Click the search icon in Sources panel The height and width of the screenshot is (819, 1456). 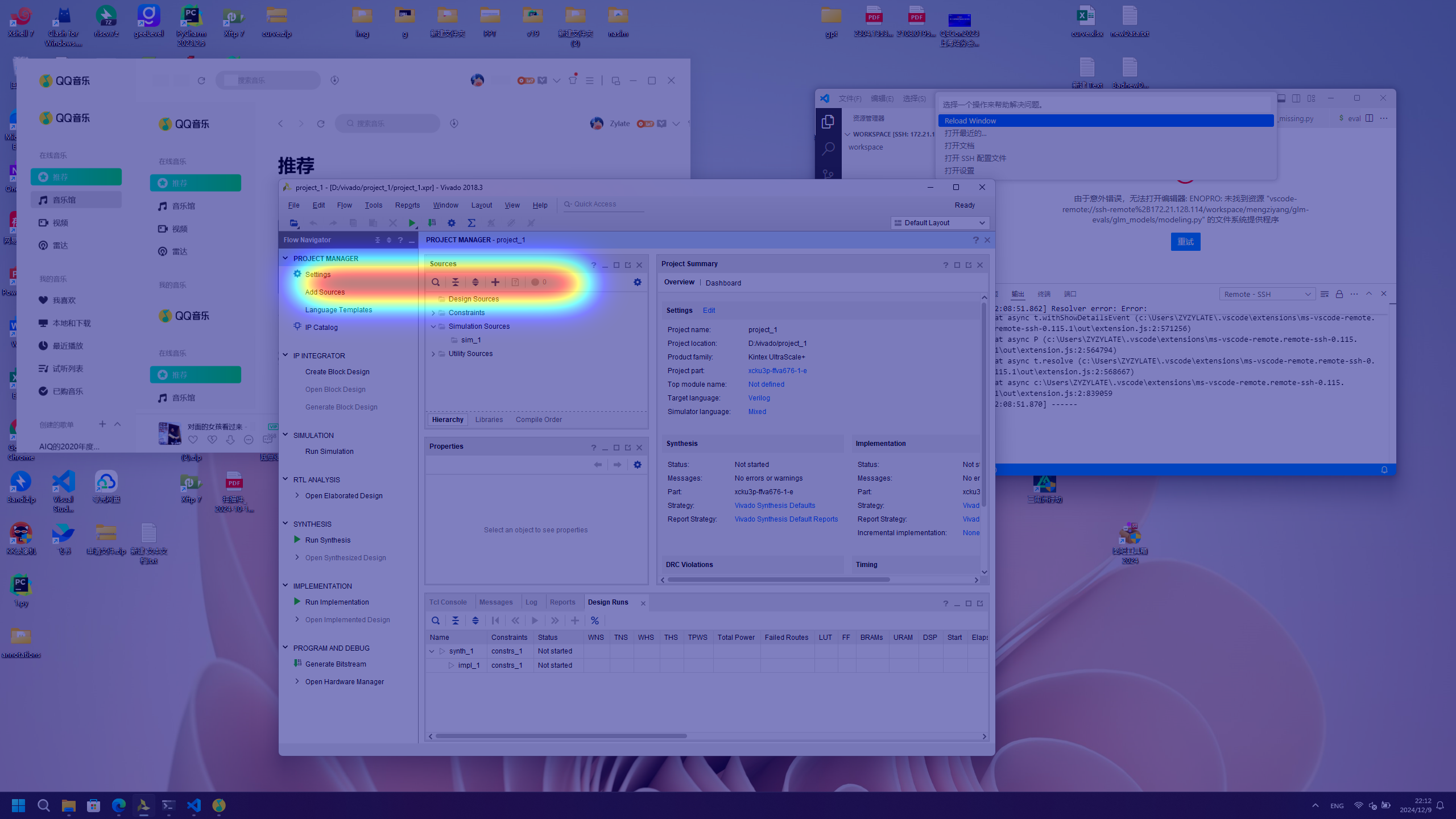tap(435, 282)
